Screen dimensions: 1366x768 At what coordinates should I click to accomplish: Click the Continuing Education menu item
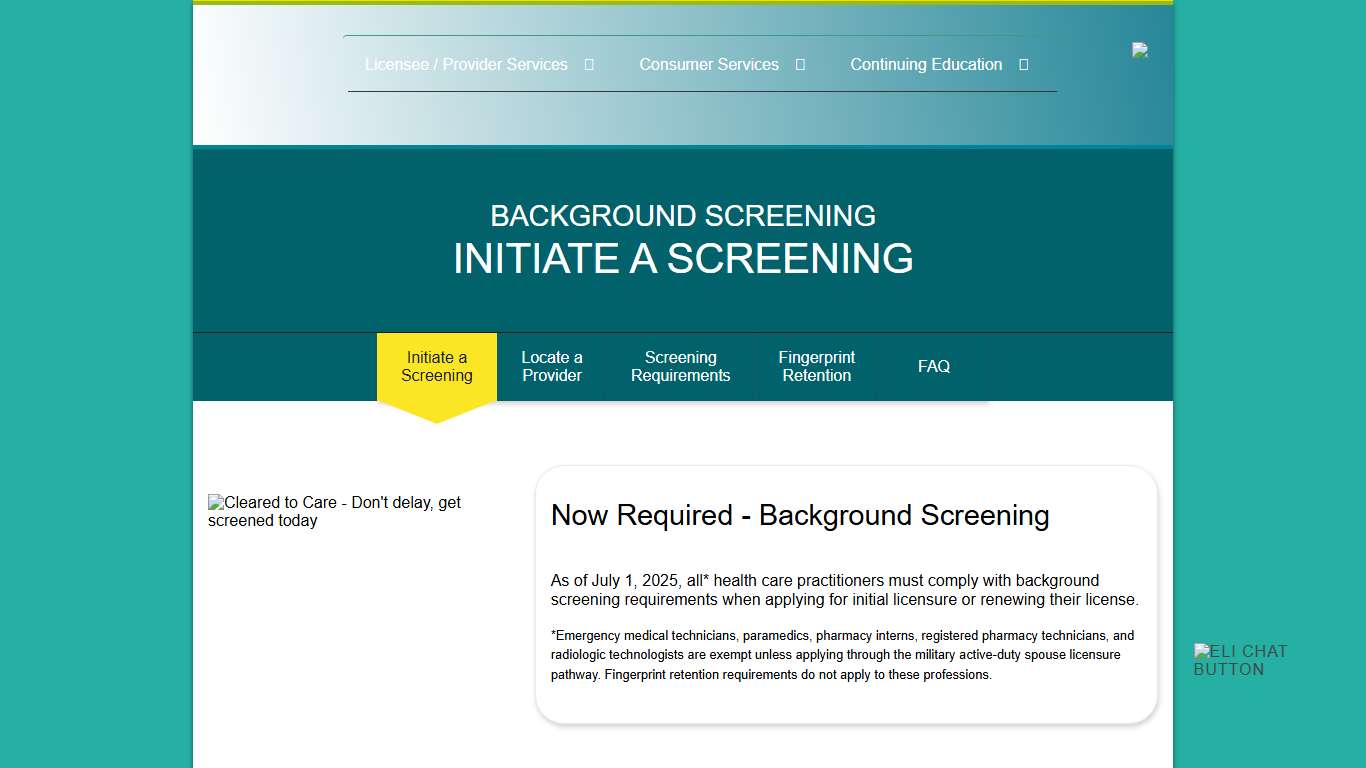coord(926,64)
